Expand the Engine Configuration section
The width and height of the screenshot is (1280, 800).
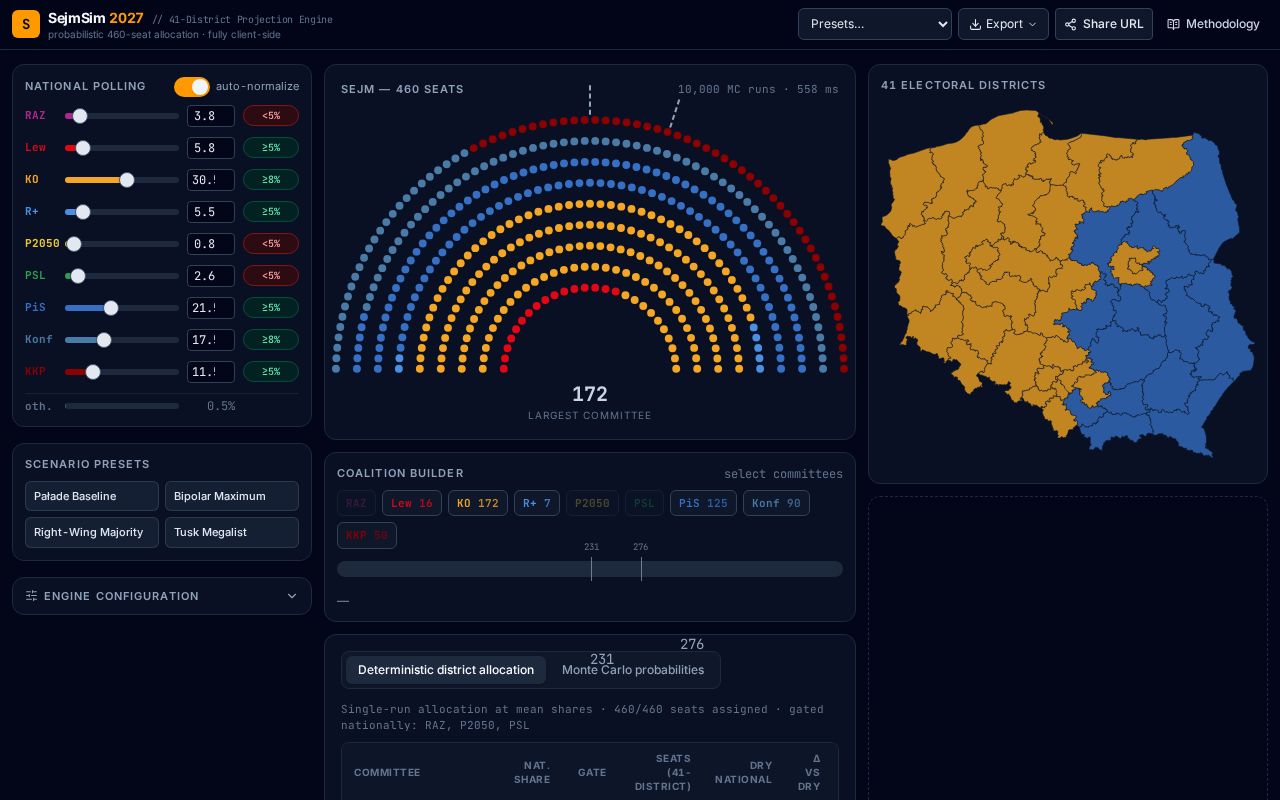coord(162,596)
